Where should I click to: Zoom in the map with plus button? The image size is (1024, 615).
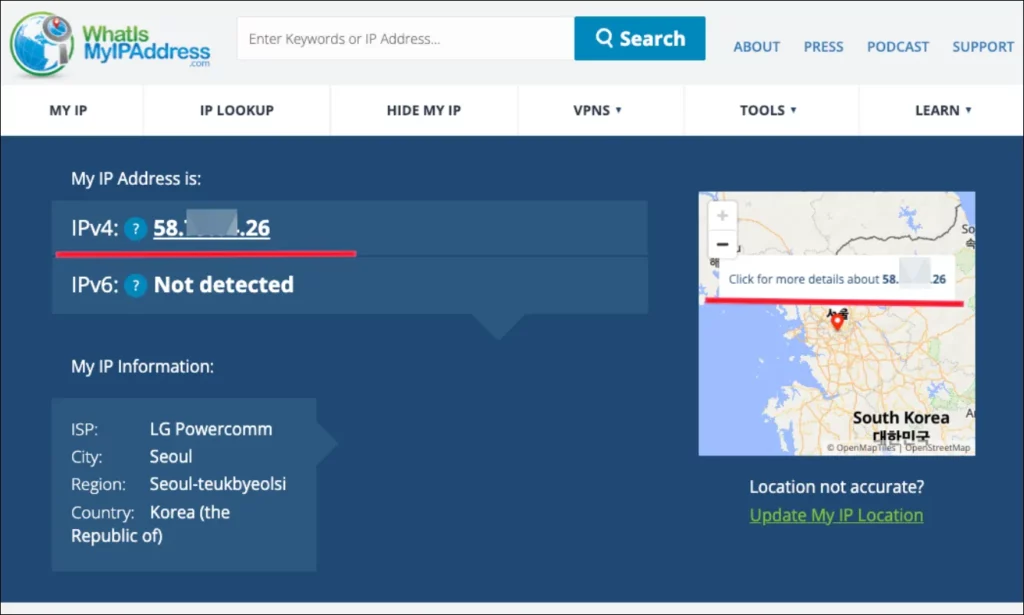click(x=722, y=215)
